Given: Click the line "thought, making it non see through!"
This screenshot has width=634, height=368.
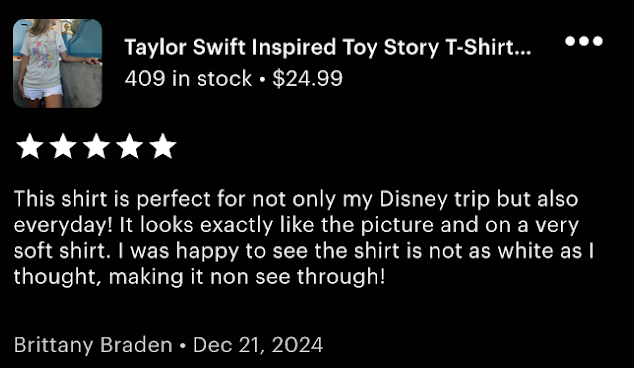Looking at the screenshot, I should coord(199,277).
